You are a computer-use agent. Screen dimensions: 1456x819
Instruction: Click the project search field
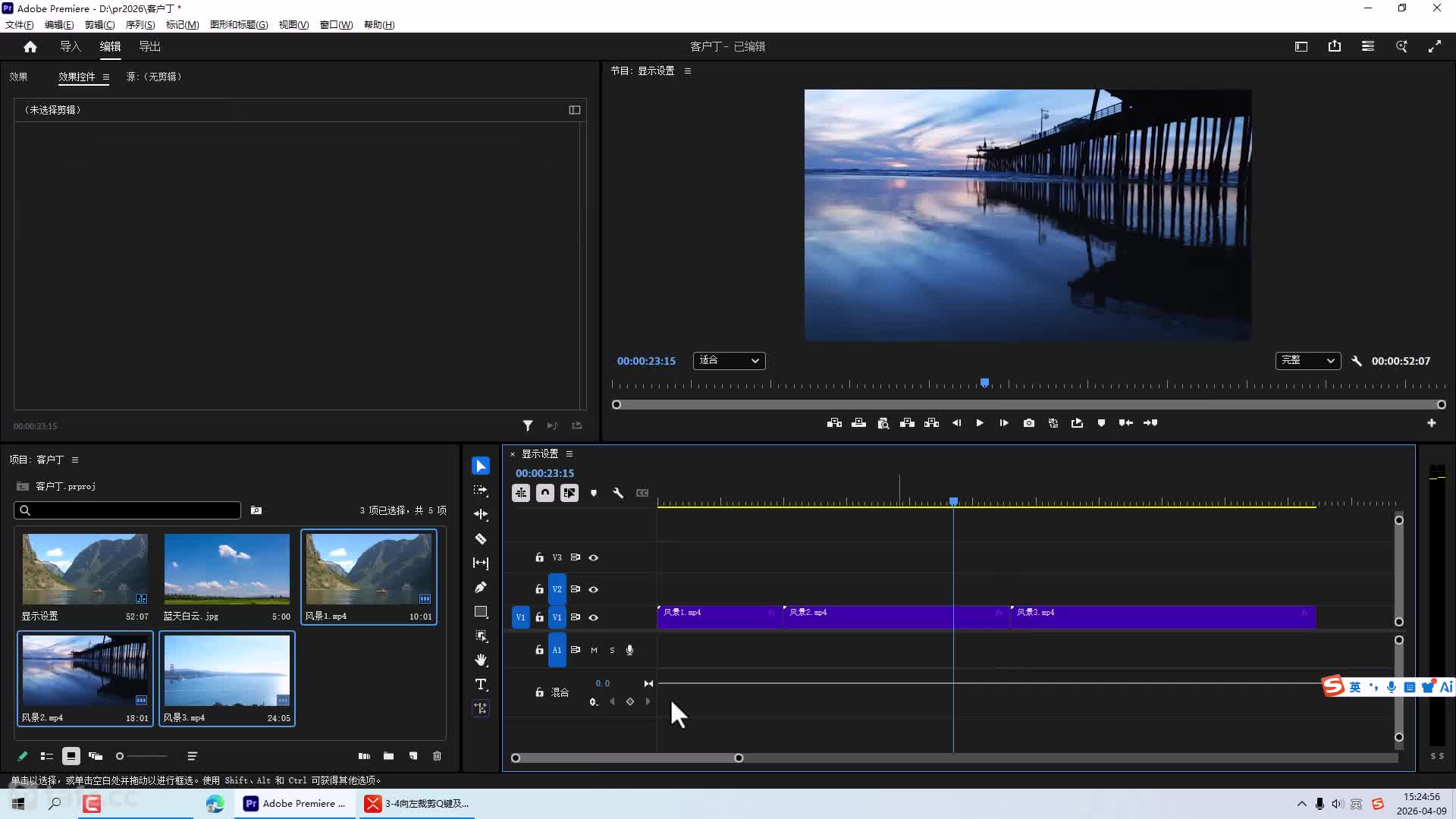[x=127, y=510]
